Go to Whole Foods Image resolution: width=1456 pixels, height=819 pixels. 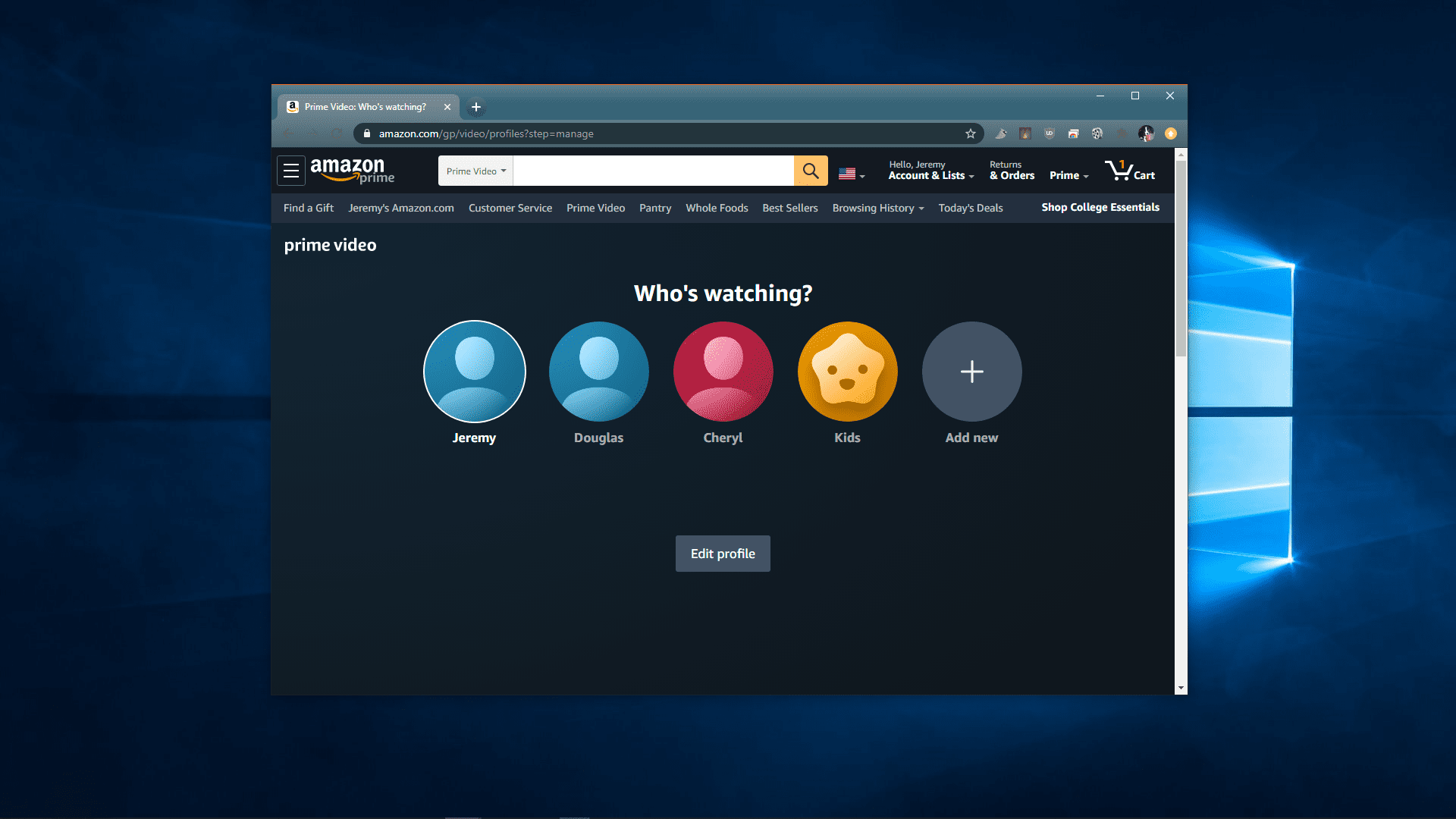coord(717,208)
